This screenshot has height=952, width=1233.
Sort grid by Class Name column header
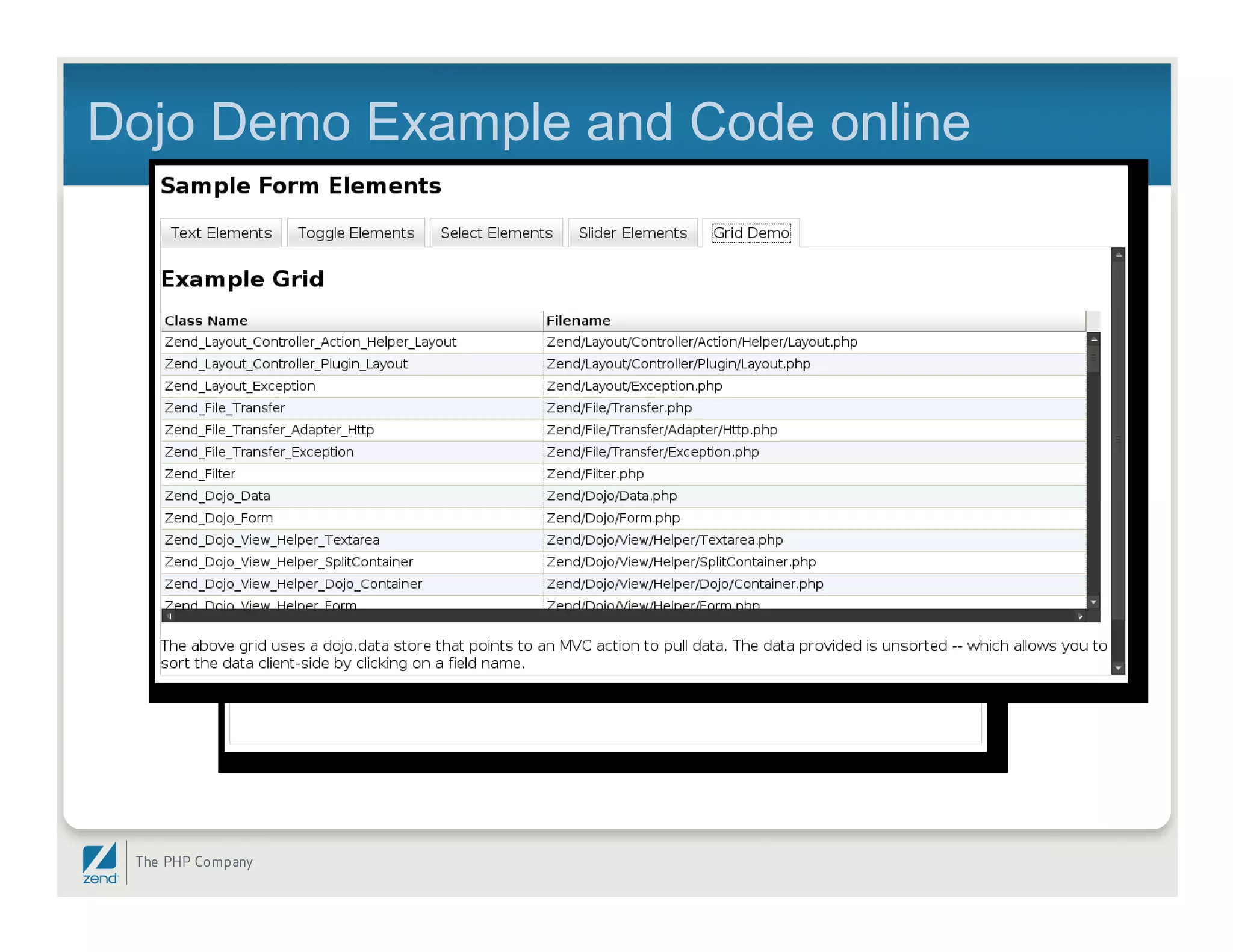click(x=352, y=321)
